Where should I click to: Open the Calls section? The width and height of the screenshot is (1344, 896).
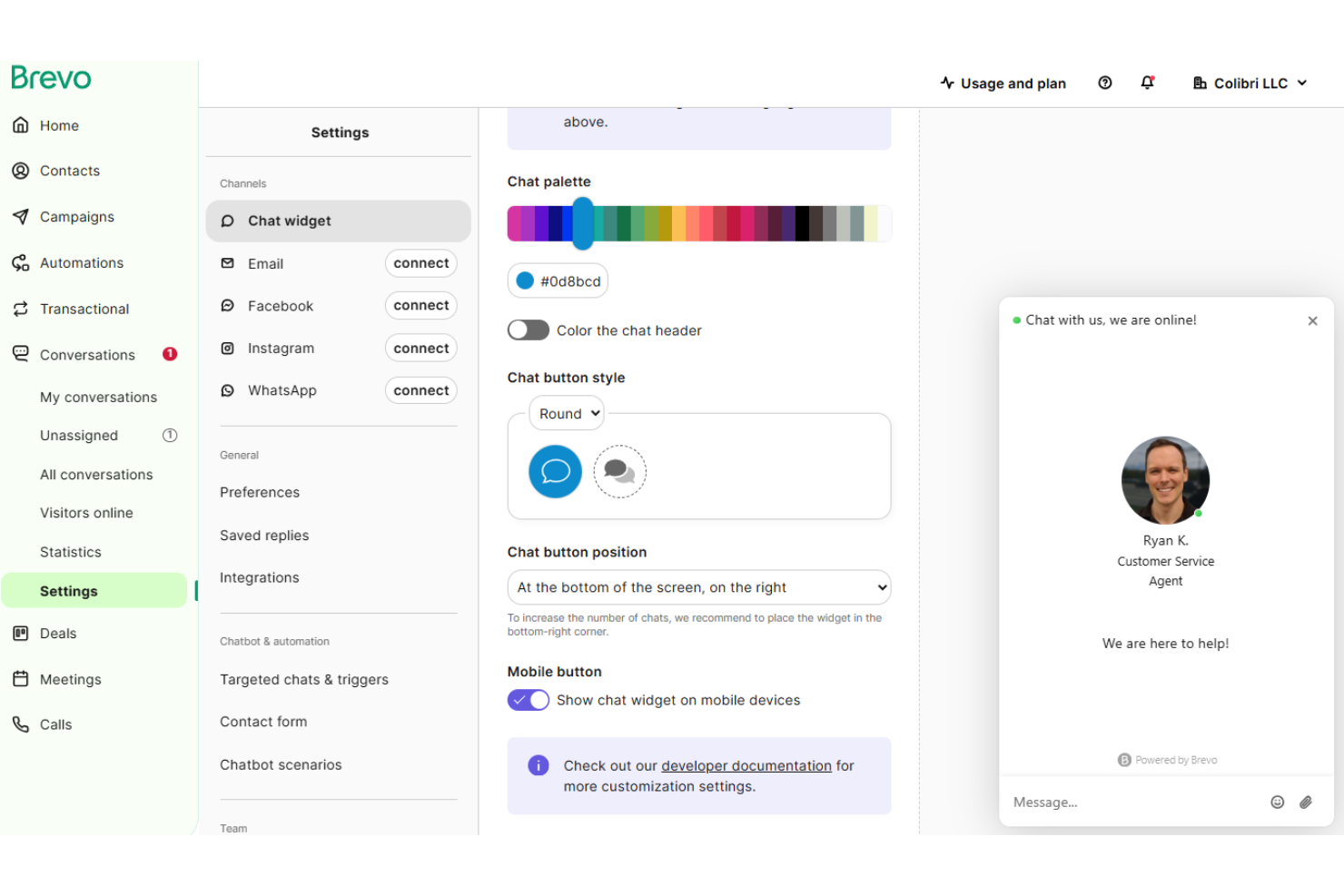click(x=56, y=724)
